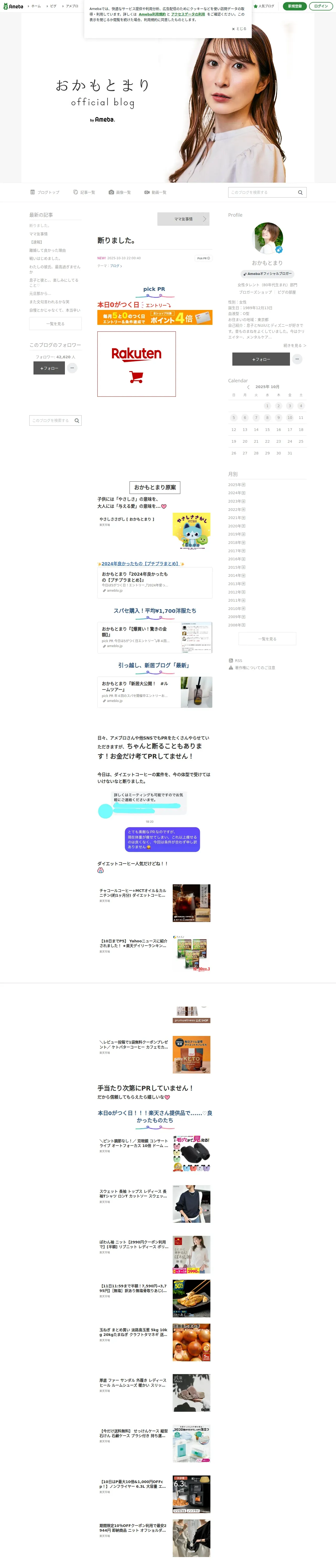
Task: Click the 新規登録 button
Action: (295, 6)
